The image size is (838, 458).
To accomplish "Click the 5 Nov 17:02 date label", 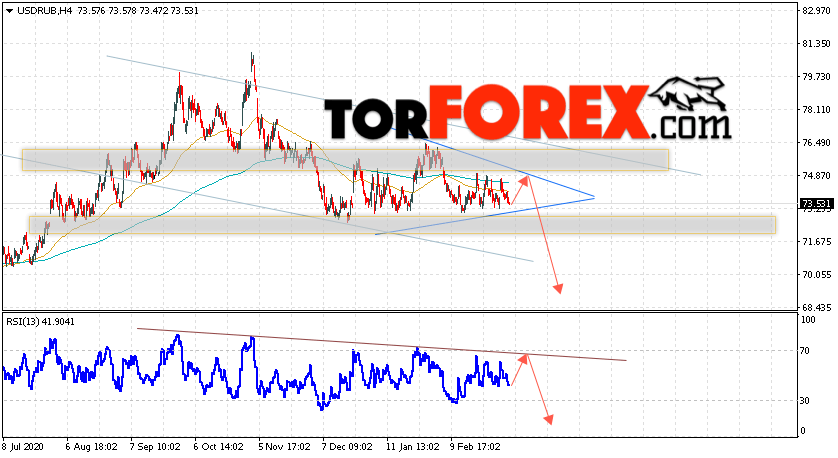I will [x=284, y=446].
